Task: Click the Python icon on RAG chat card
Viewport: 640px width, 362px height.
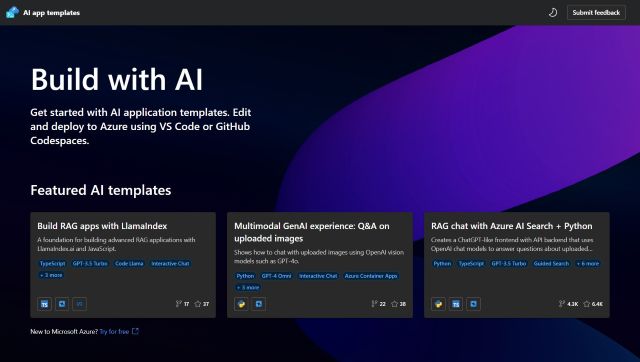Action: tap(438, 304)
